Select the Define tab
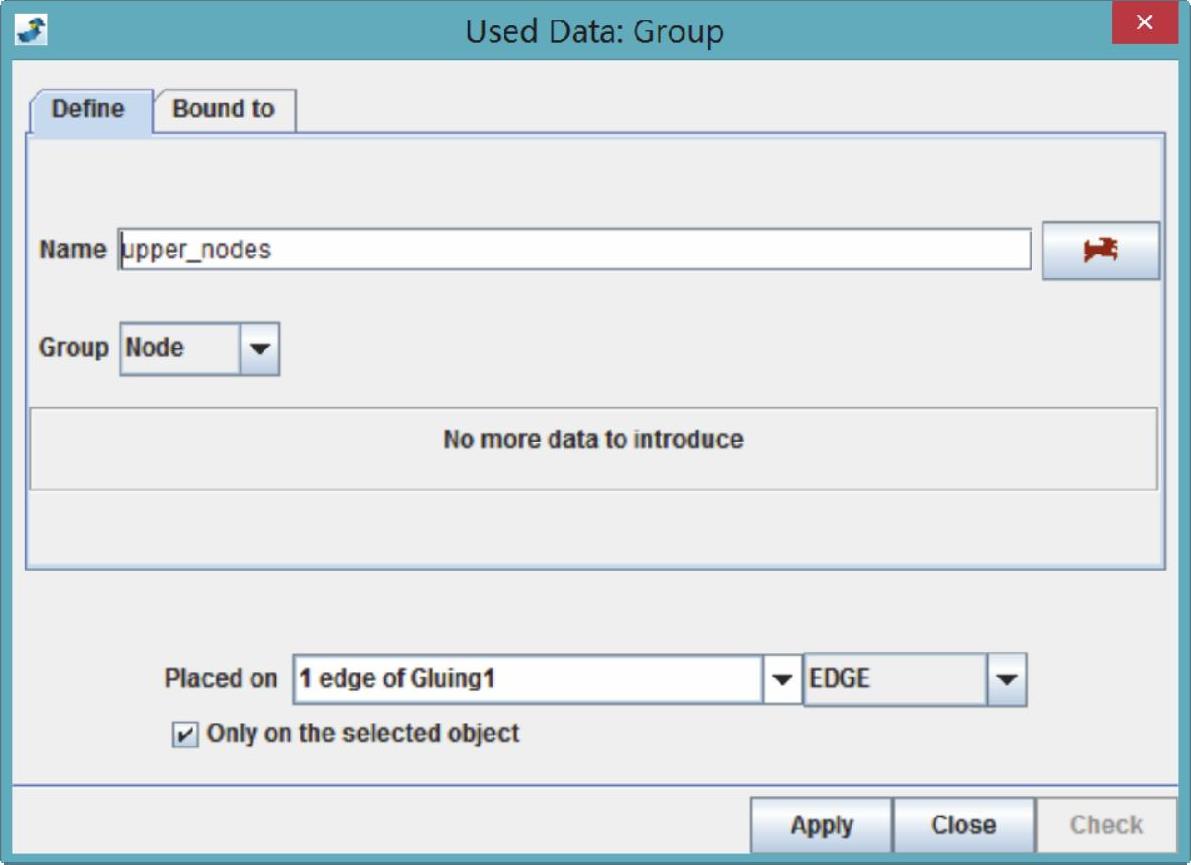This screenshot has width=1191, height=865. click(x=88, y=109)
